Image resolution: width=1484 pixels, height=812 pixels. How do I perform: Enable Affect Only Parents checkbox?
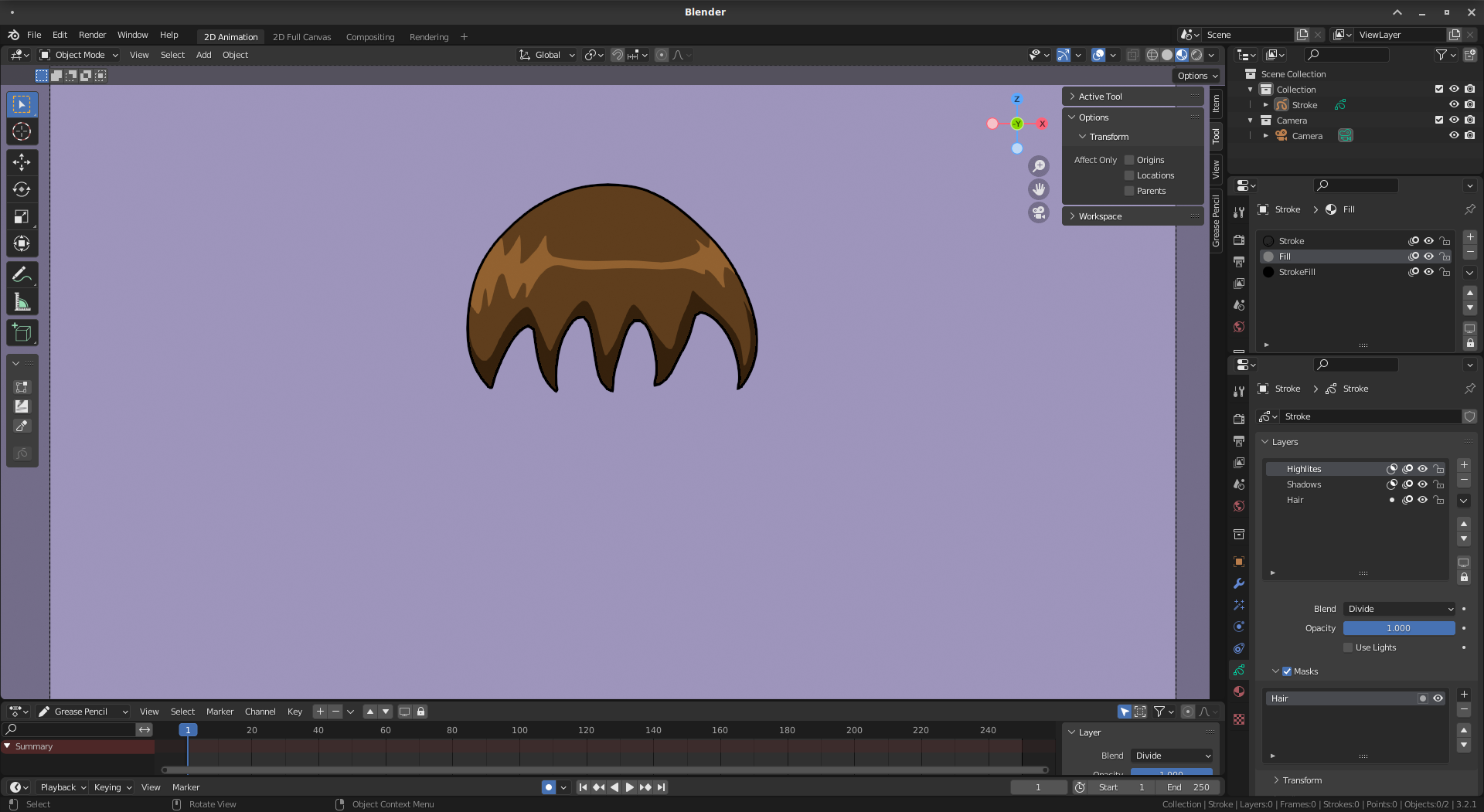point(1129,191)
